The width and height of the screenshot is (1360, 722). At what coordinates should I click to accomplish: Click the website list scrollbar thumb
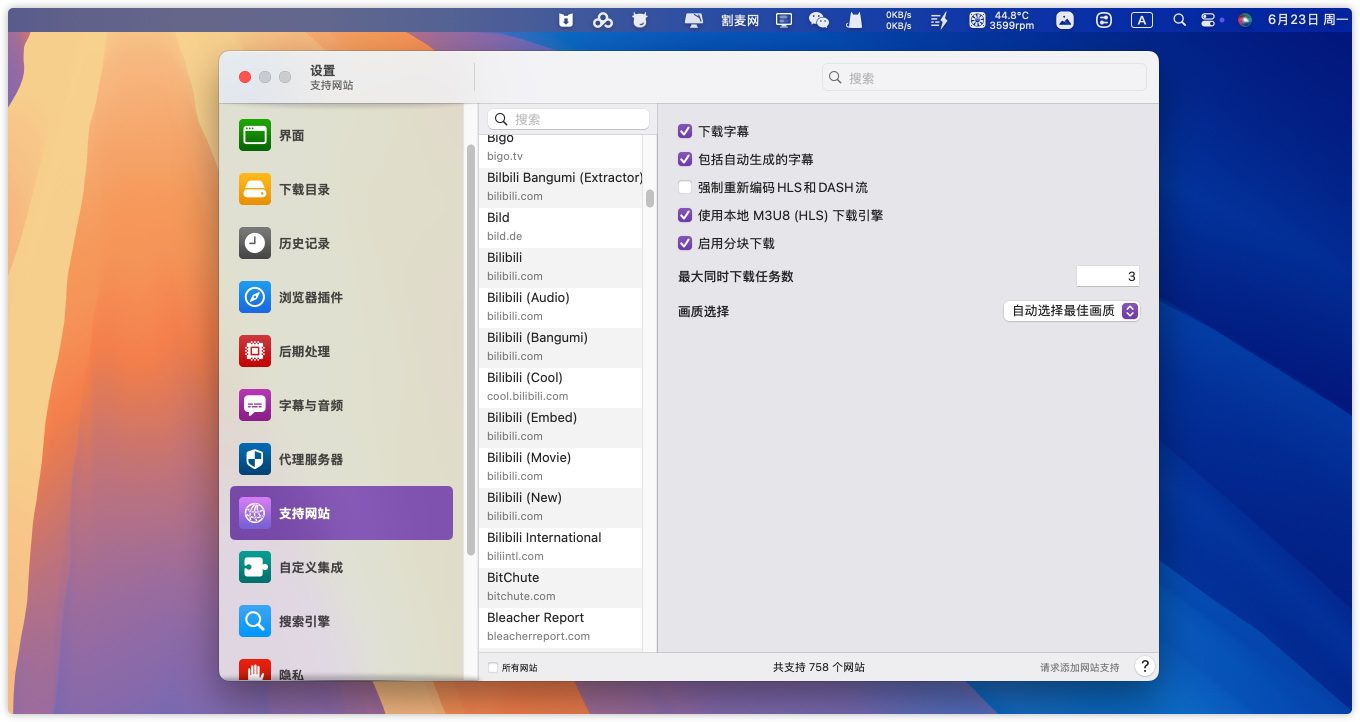pos(650,198)
